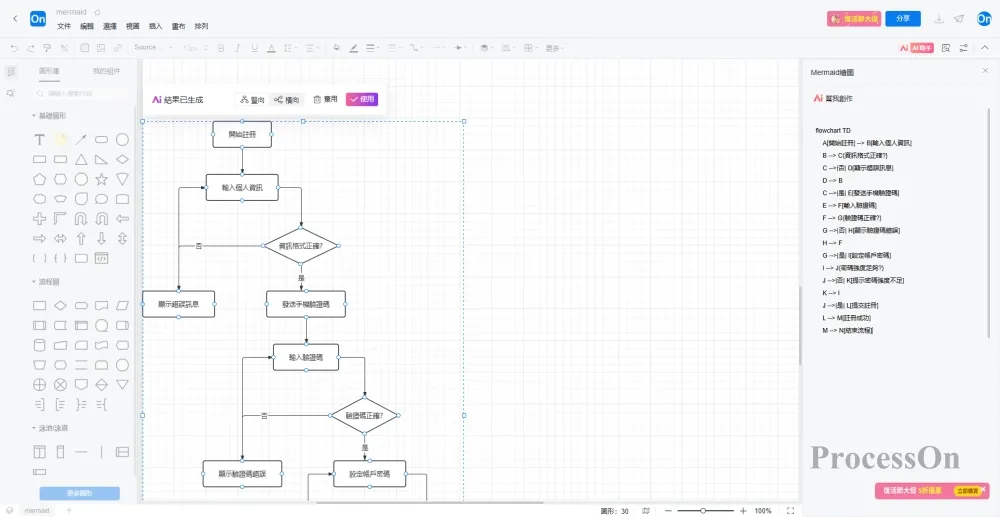Image resolution: width=1000 pixels, height=517 pixels.
Task: Click the purple 使用 apply button
Action: [x=362, y=99]
